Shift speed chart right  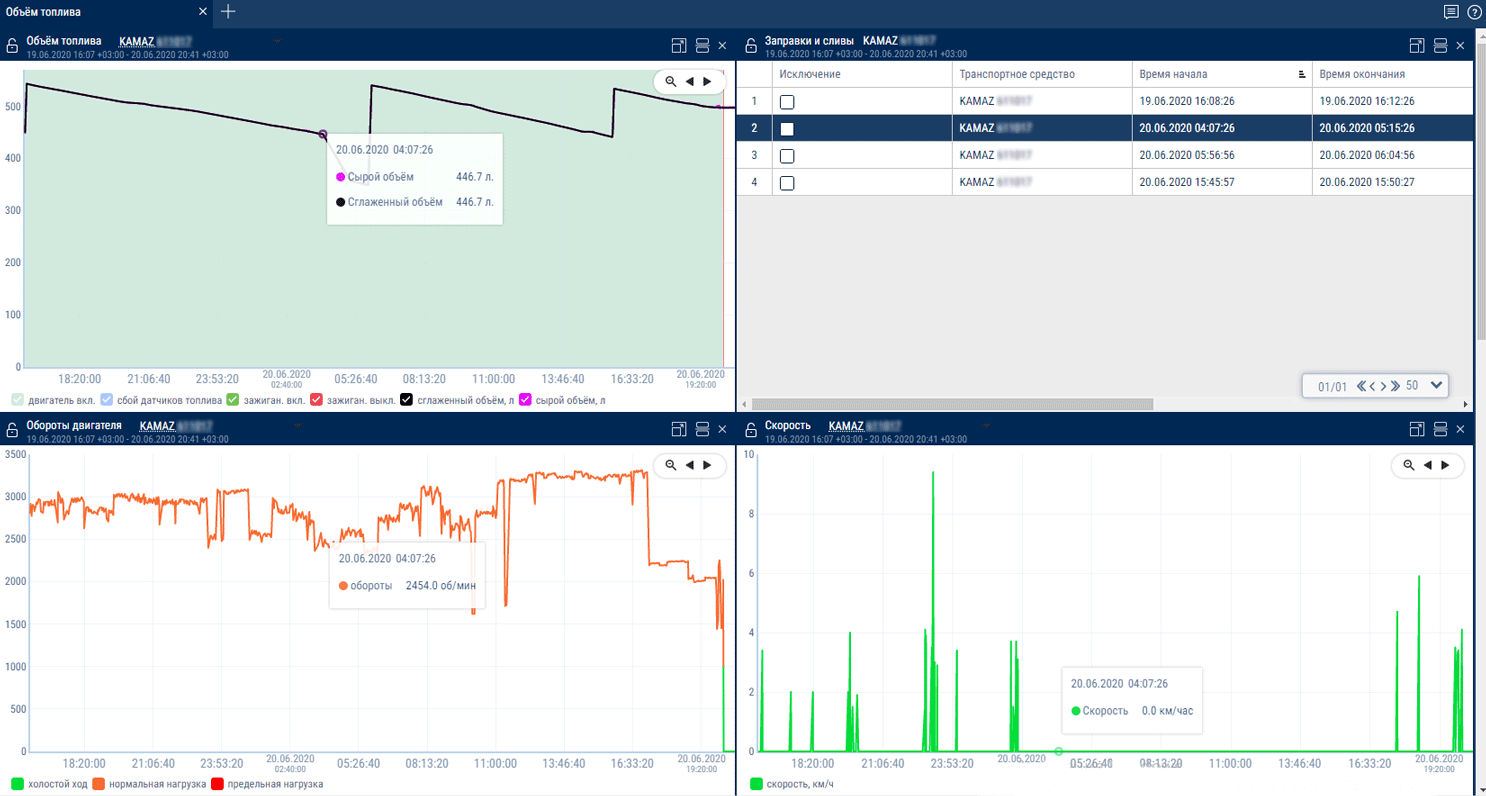tap(1445, 465)
